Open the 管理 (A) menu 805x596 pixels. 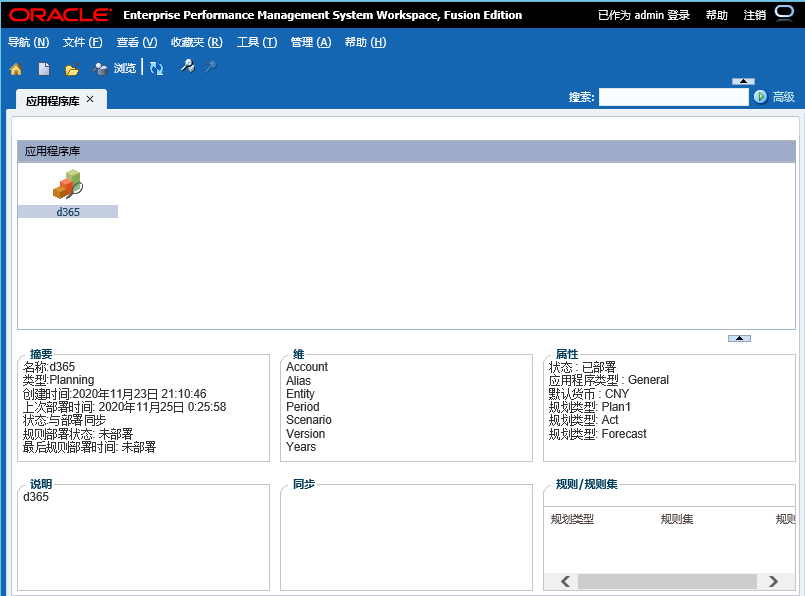(311, 42)
